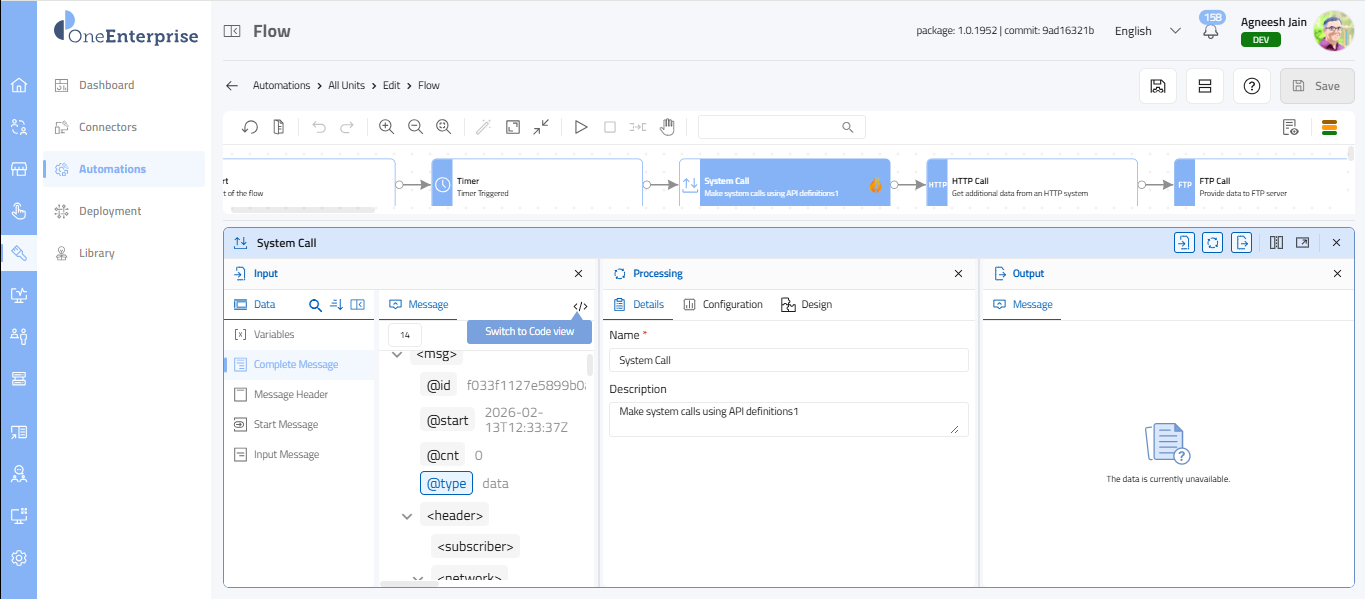Open the English language dropdown
This screenshot has height=599, width=1365.
point(1147,31)
